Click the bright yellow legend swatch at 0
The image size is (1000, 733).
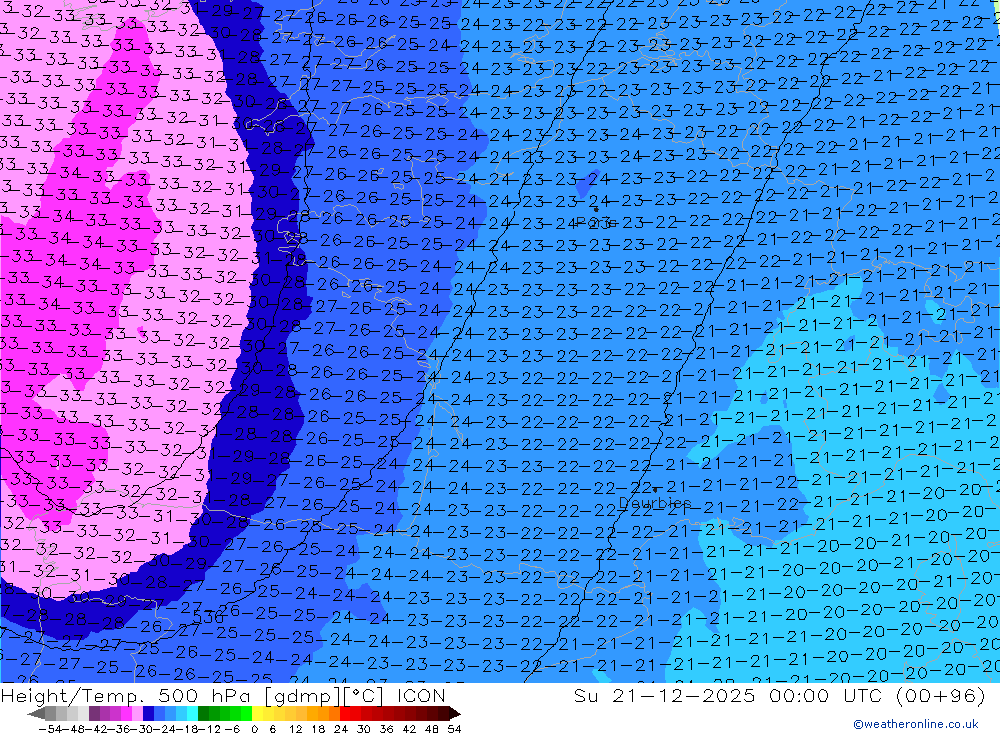click(x=258, y=714)
